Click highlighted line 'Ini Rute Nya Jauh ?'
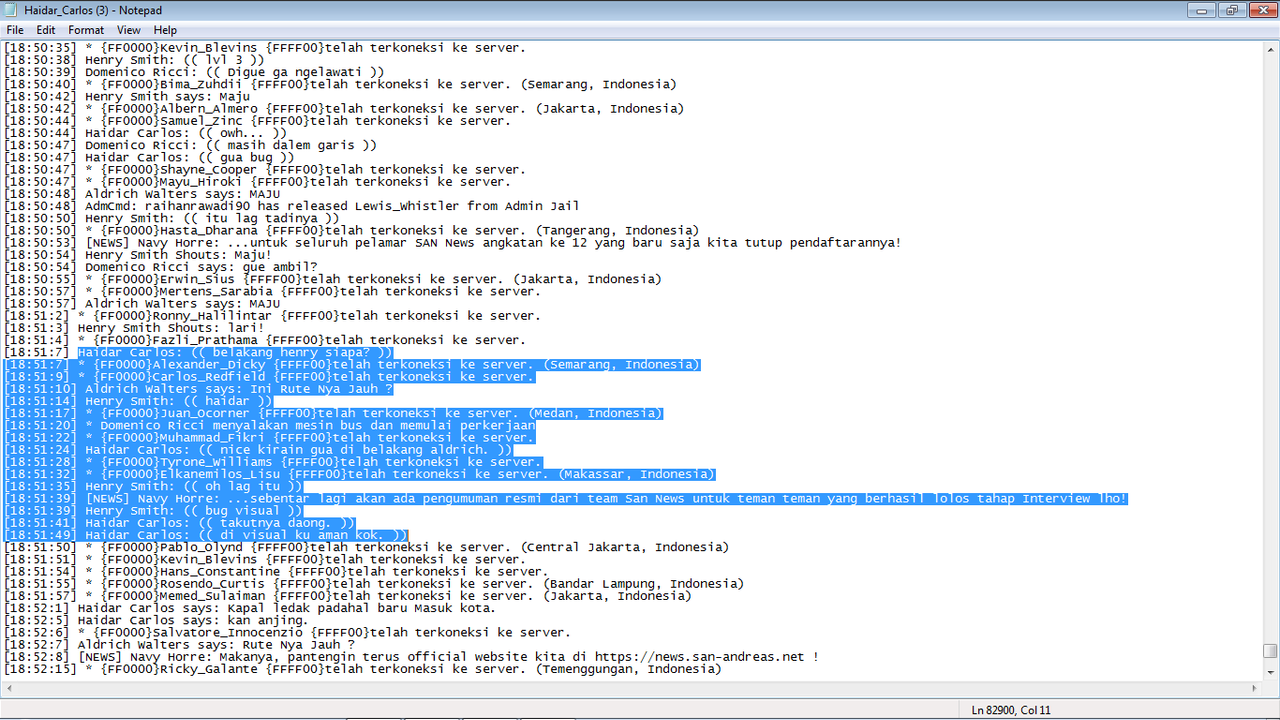 point(199,389)
